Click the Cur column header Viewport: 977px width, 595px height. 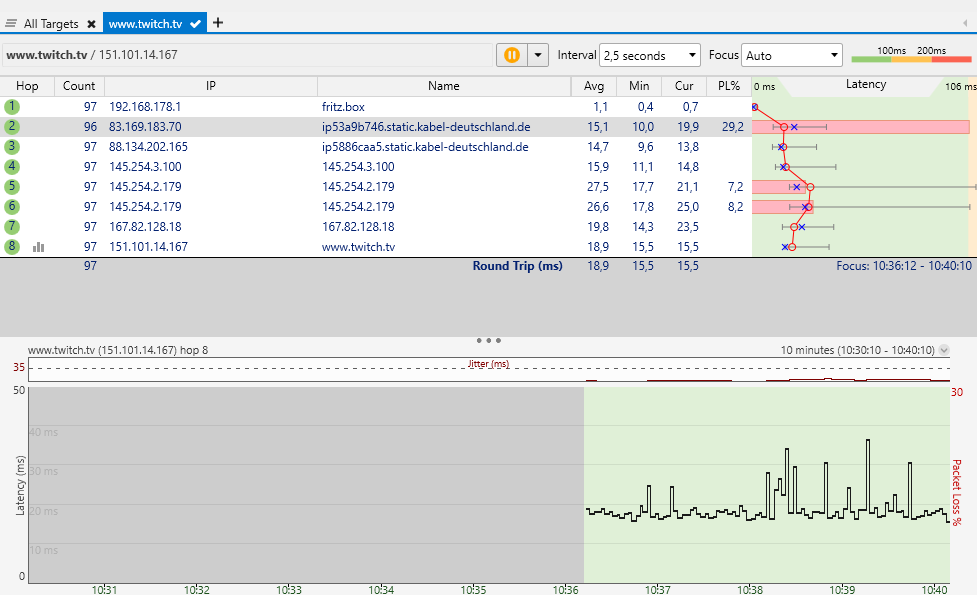[x=684, y=86]
